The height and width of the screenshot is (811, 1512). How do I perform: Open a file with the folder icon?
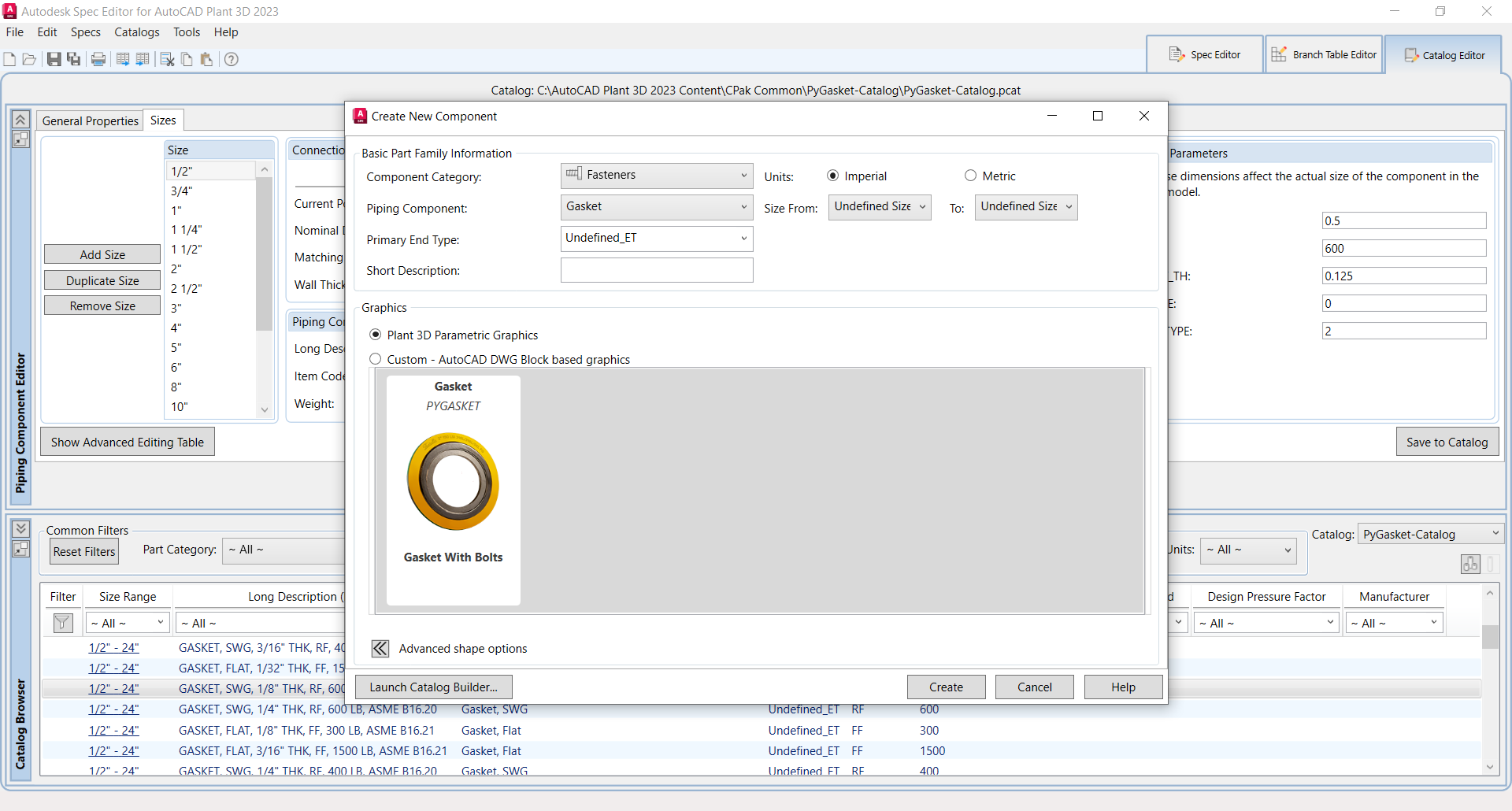tap(29, 59)
